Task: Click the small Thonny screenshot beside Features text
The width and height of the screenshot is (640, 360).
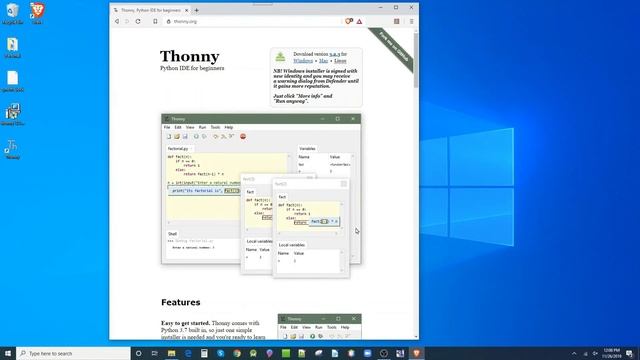Action: pyautogui.click(x=320, y=327)
